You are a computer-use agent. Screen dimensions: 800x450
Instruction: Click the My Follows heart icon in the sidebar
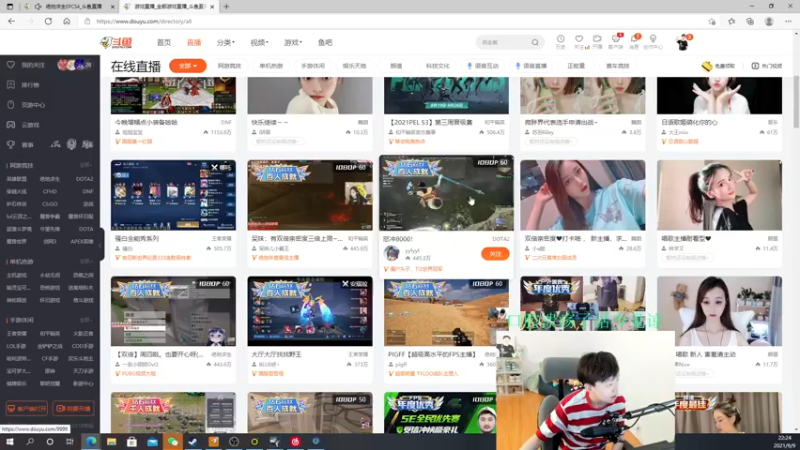tap(11, 65)
